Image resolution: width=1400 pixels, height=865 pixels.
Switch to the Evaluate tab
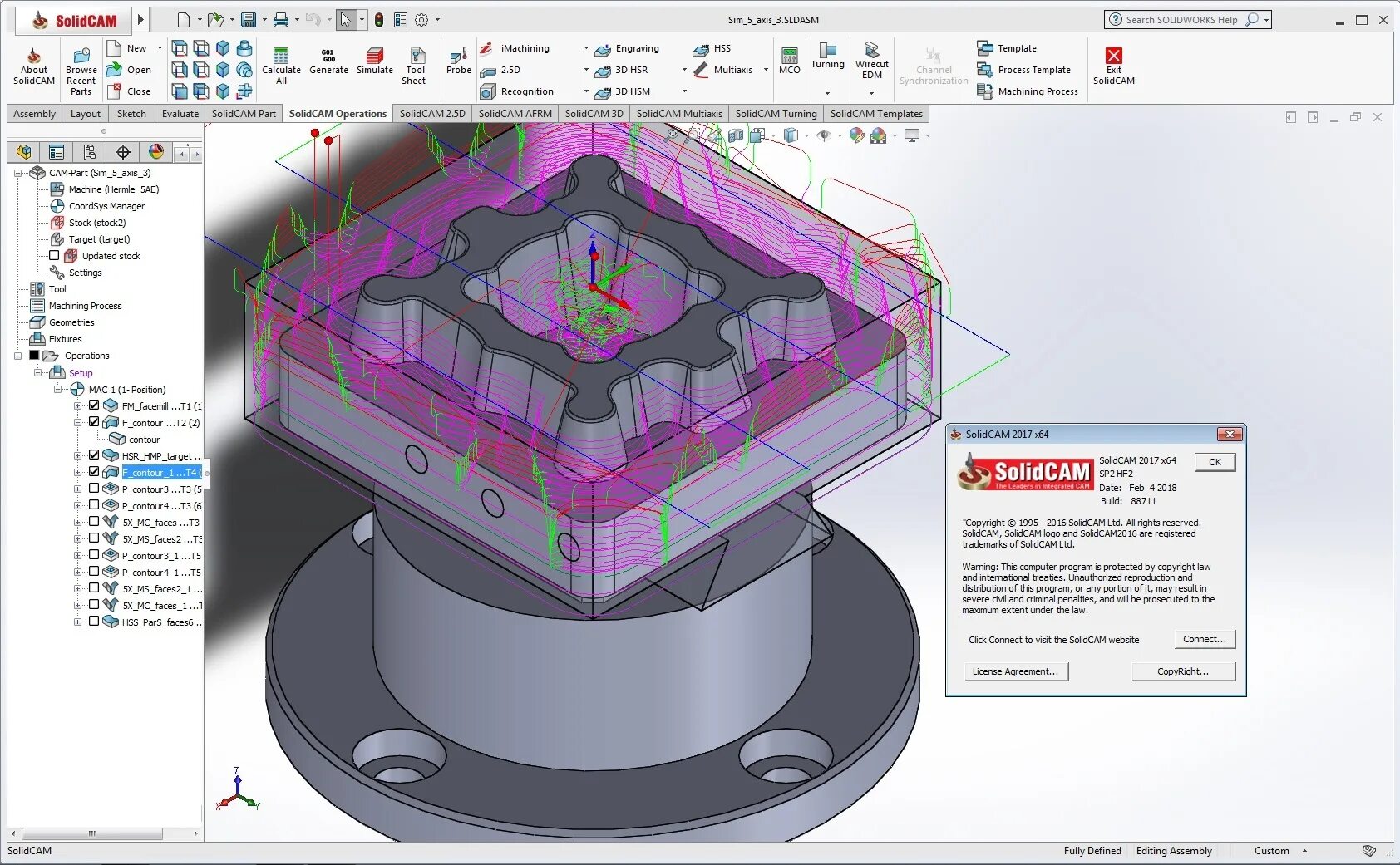[180, 114]
